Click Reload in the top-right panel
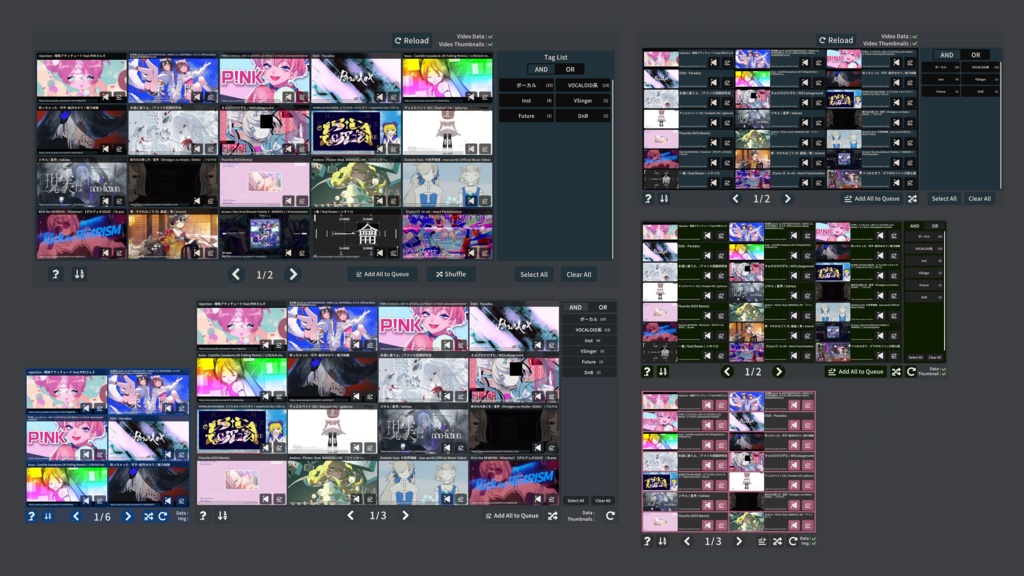Image resolution: width=1024 pixels, height=576 pixels. point(836,40)
